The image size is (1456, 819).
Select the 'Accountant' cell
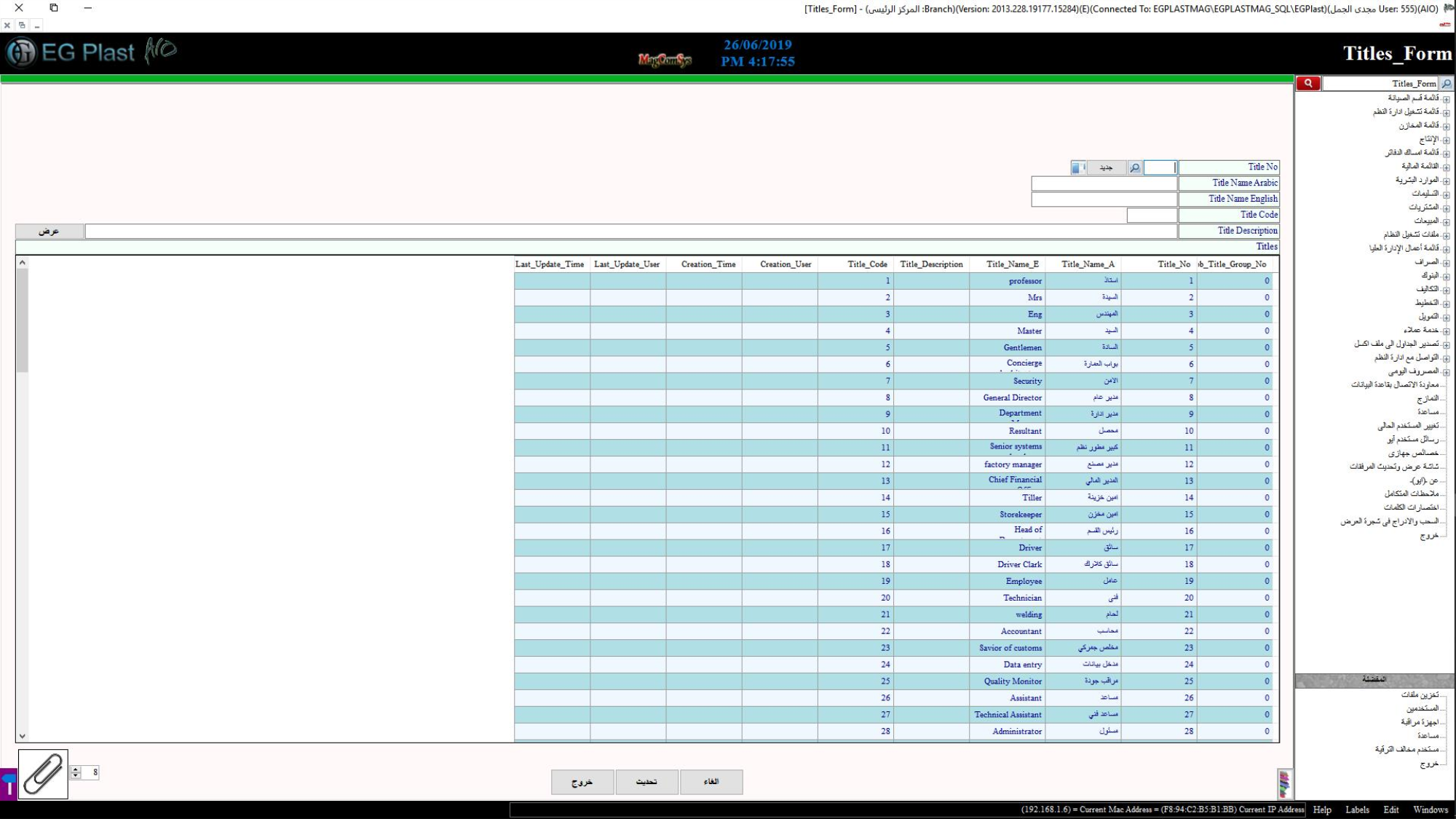coord(1008,632)
